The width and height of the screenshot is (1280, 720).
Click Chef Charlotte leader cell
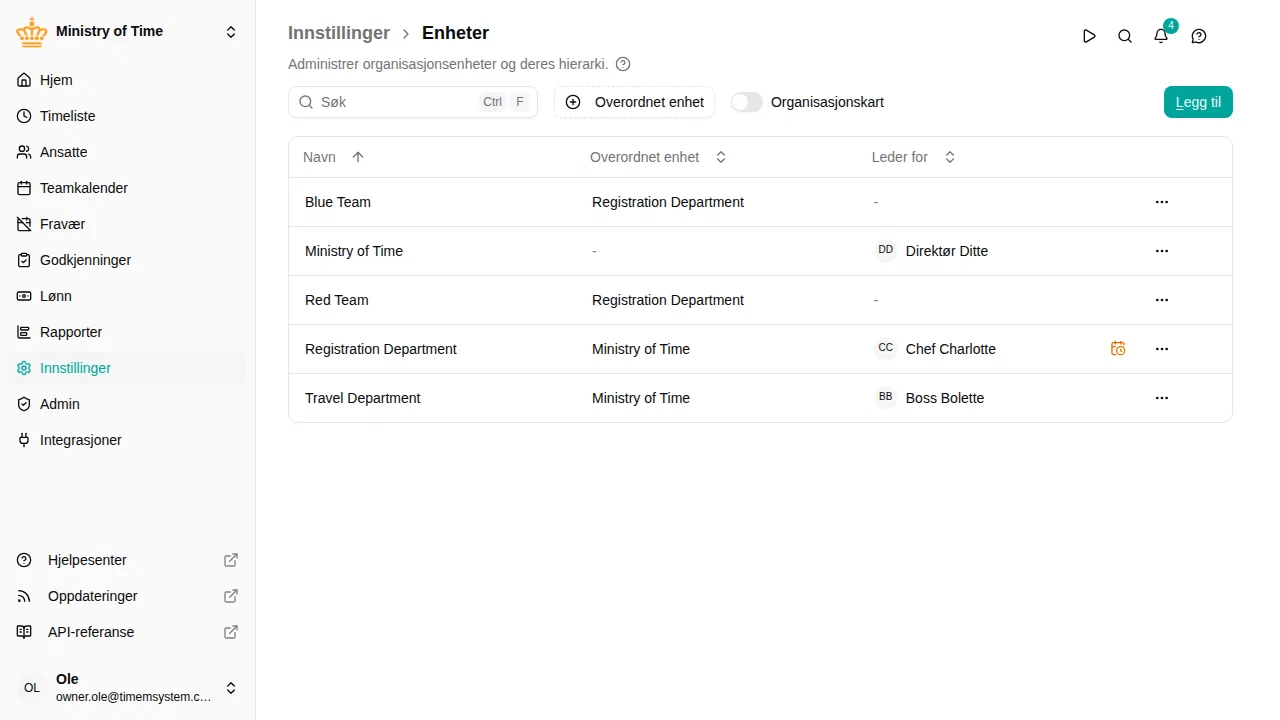[935, 349]
